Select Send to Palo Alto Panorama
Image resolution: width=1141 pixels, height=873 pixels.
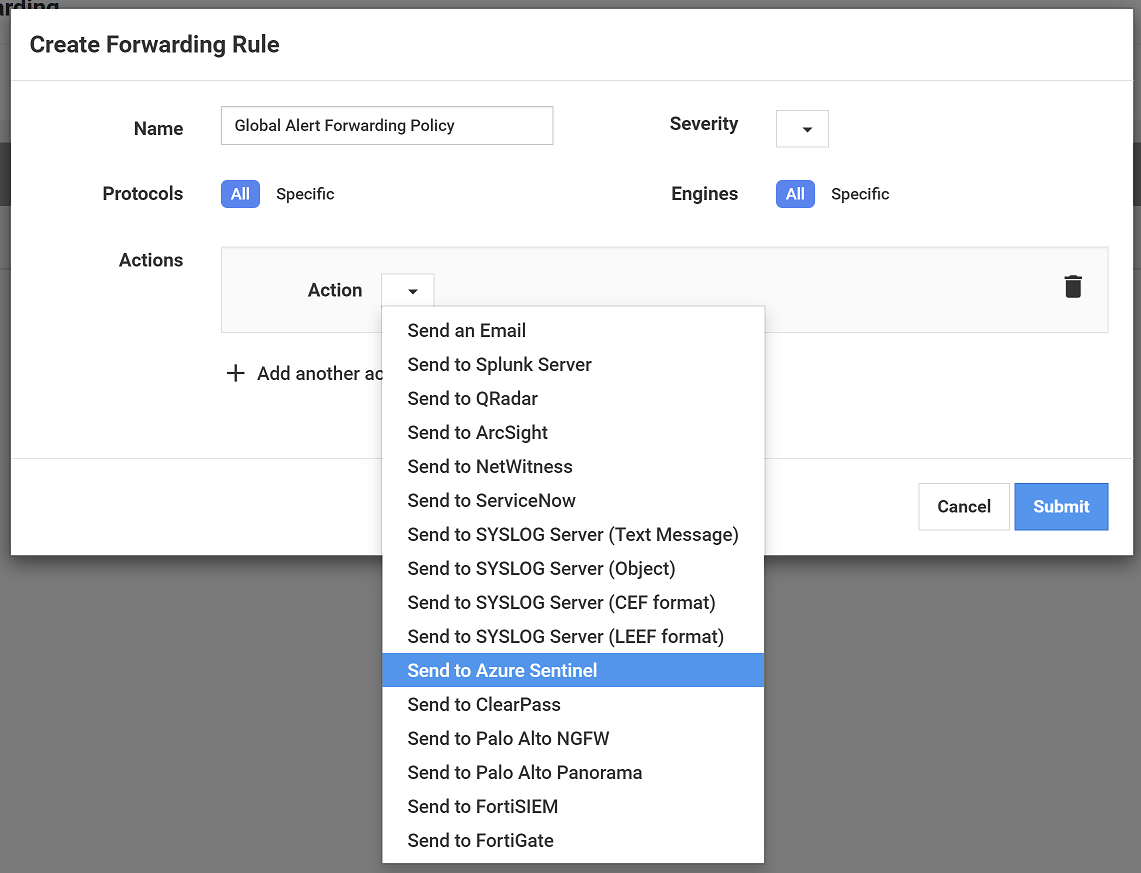(524, 772)
